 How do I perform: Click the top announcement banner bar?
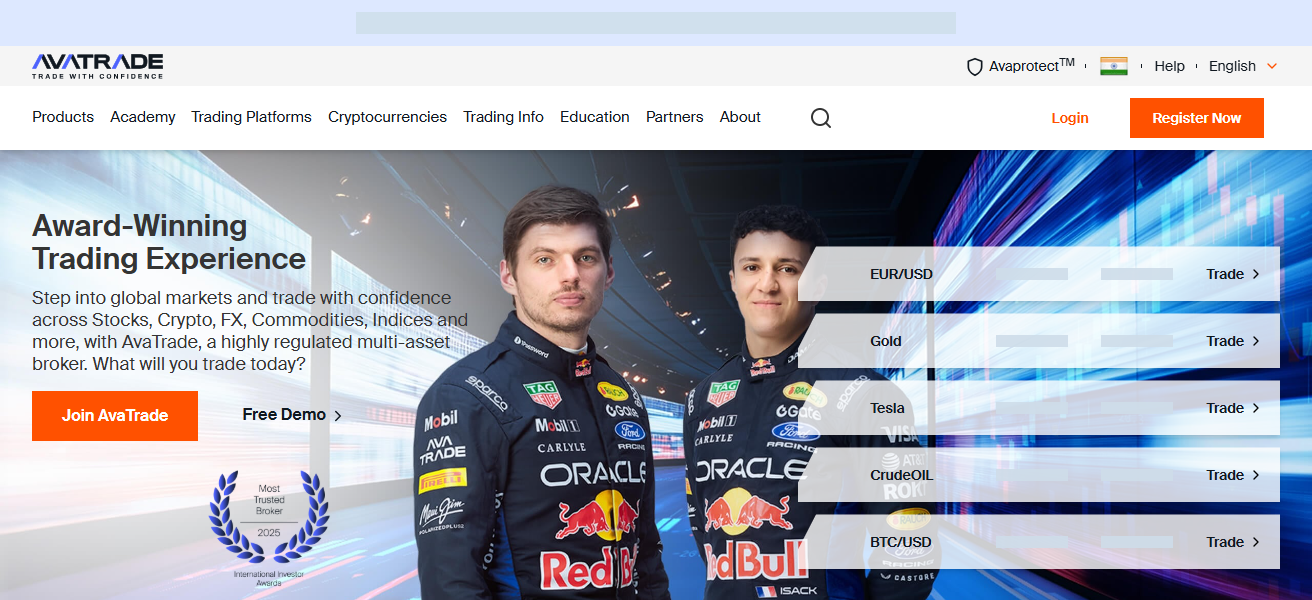[x=656, y=23]
